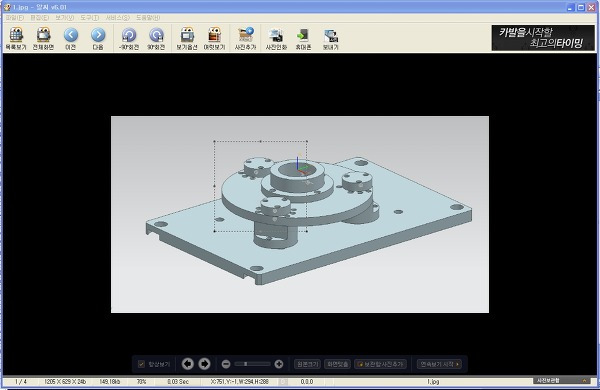Viewport: 600px width, 390px height.
Task: Click the original size (원본크기) button
Action: 307,364
